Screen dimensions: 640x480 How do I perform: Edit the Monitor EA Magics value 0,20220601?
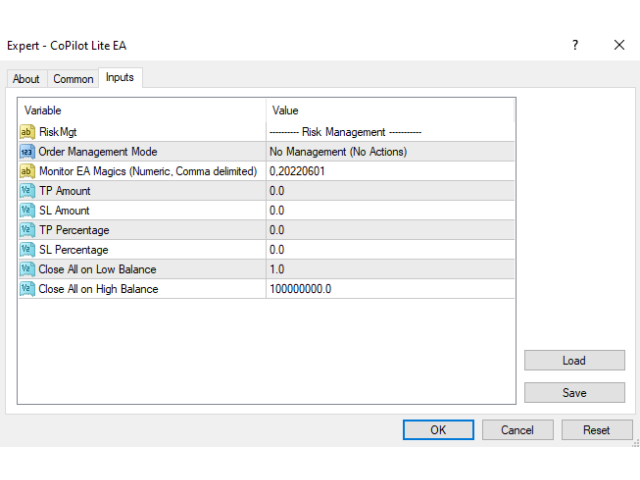point(391,171)
